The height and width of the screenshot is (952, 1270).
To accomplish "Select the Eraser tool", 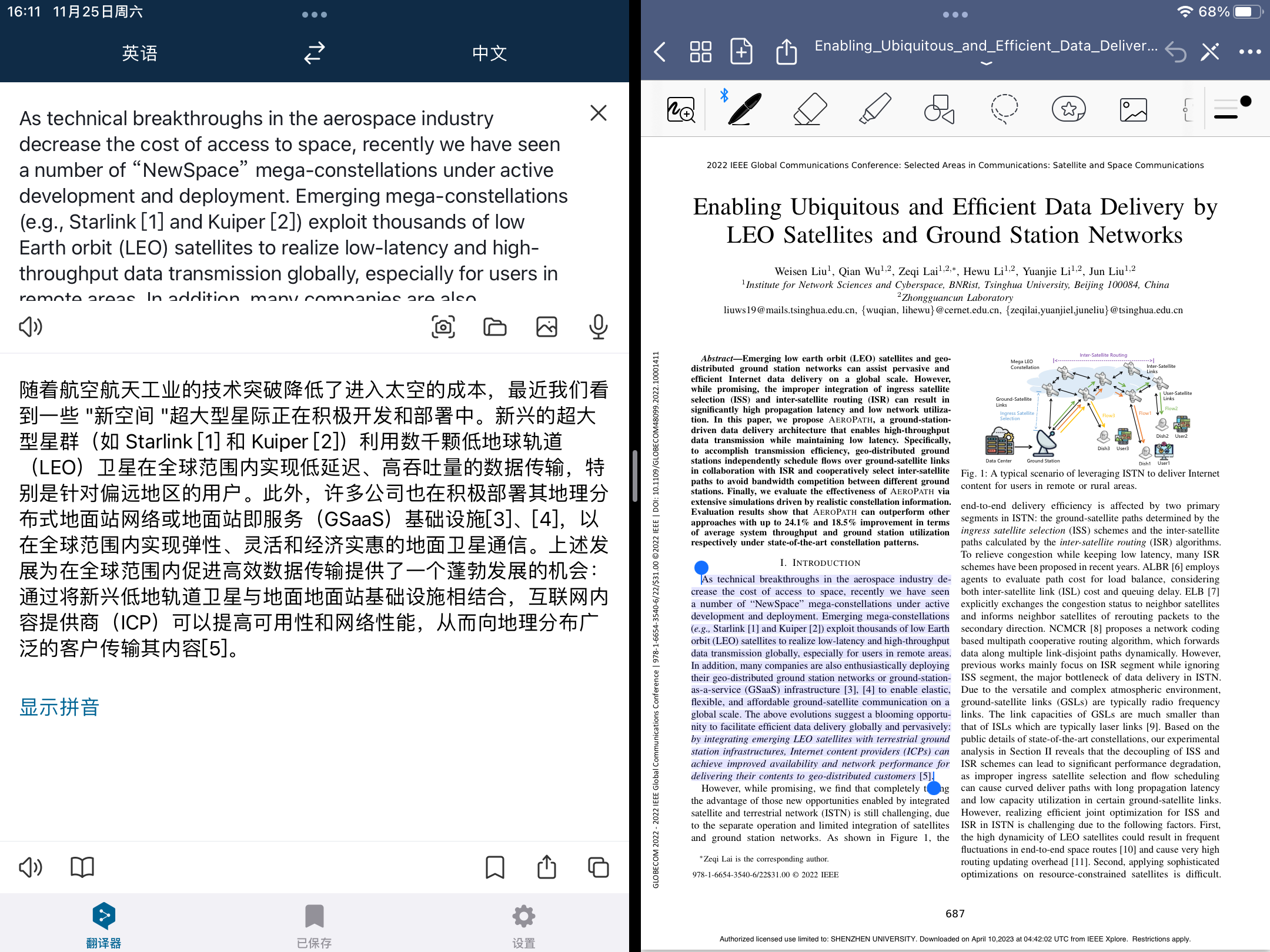I will [810, 109].
